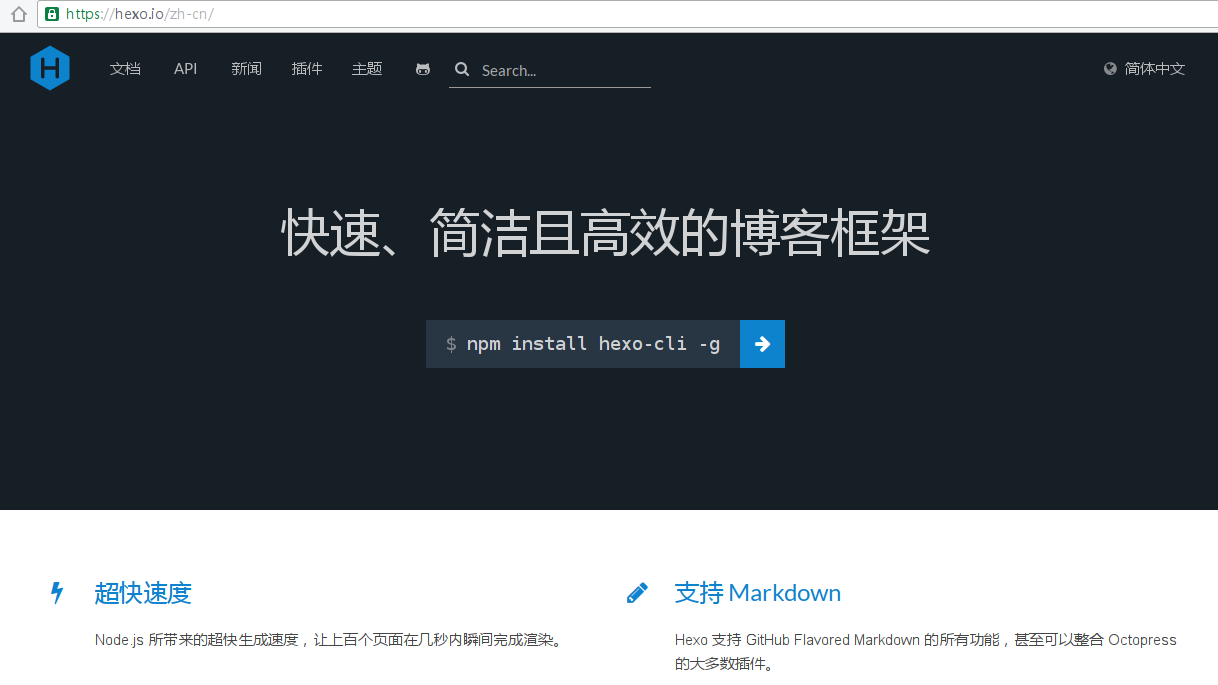Viewport: 1218px width, 685px height.
Task: Open the 简体中文 language selector
Action: (1145, 69)
